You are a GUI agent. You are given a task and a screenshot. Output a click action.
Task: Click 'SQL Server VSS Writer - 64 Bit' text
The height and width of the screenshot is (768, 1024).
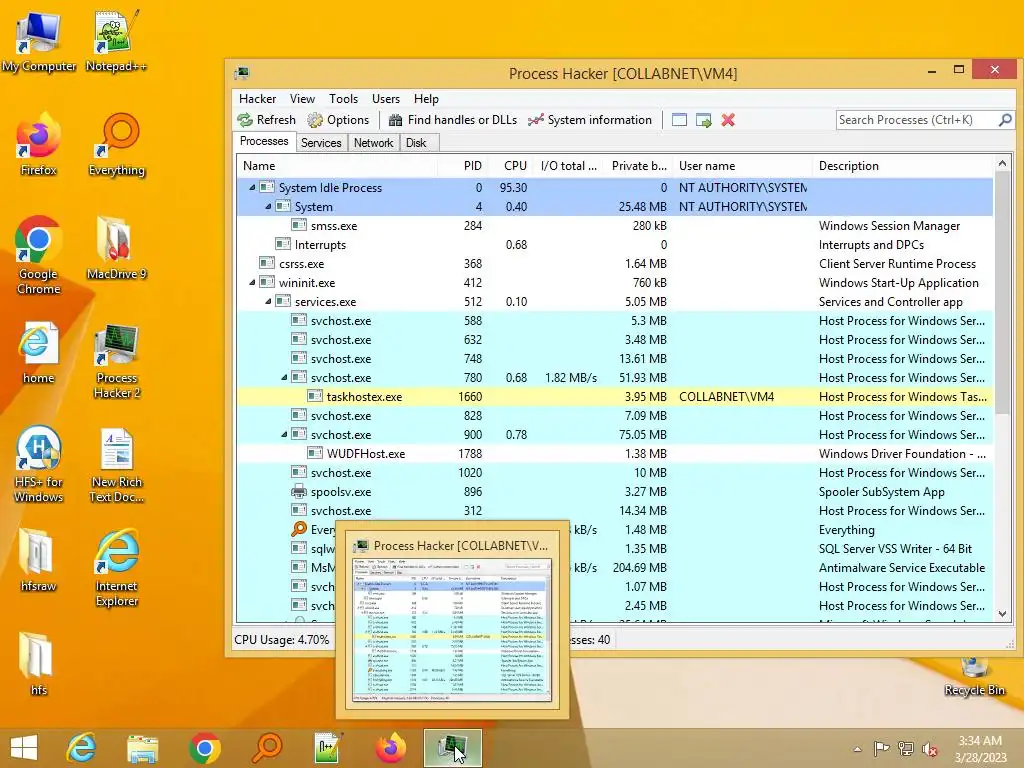tap(895, 549)
